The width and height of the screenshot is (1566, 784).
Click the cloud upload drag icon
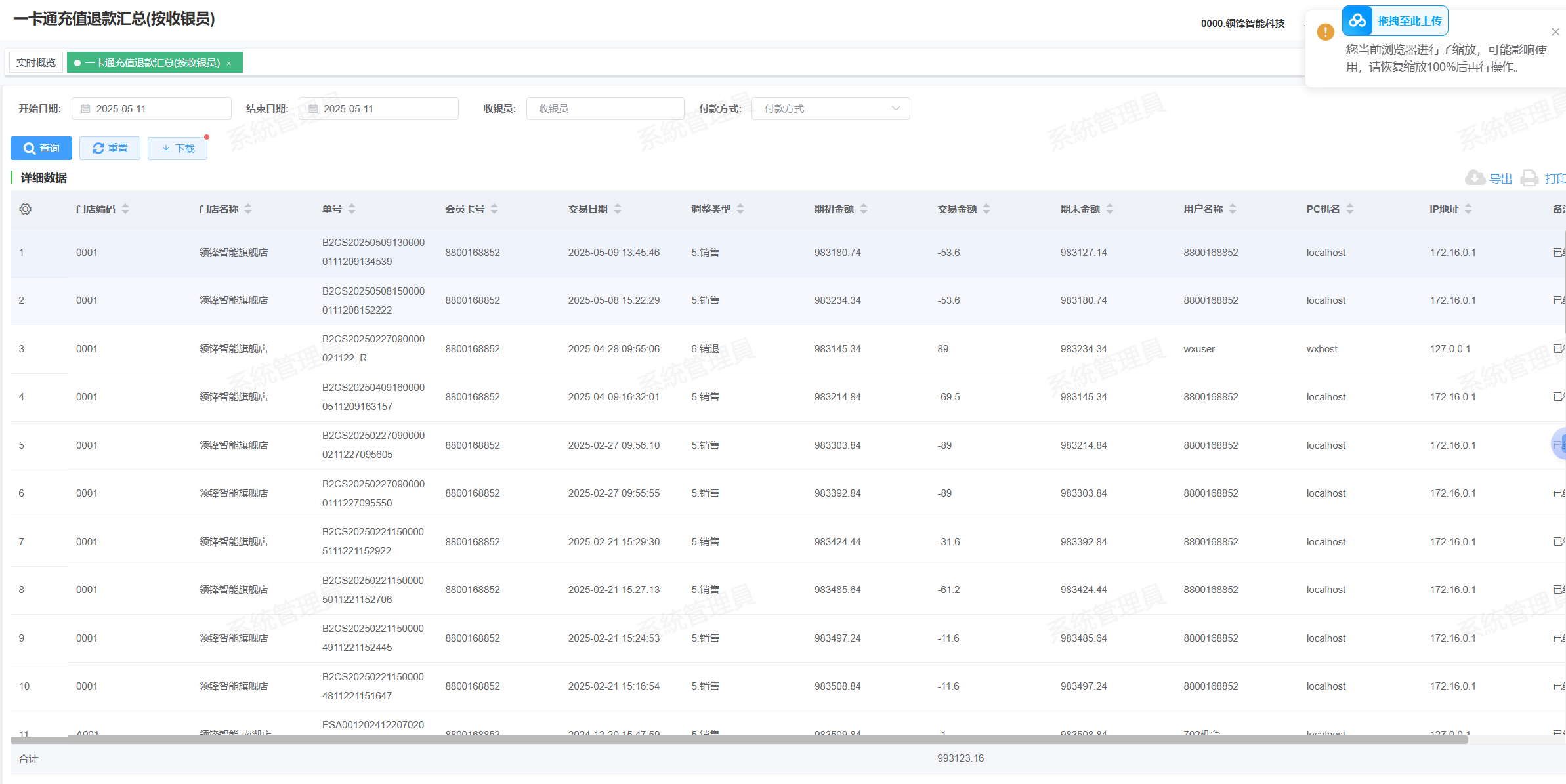(x=1357, y=21)
